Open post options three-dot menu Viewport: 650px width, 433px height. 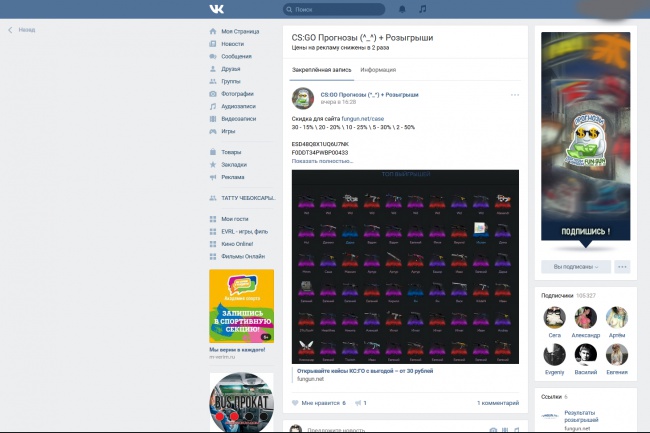[x=515, y=95]
